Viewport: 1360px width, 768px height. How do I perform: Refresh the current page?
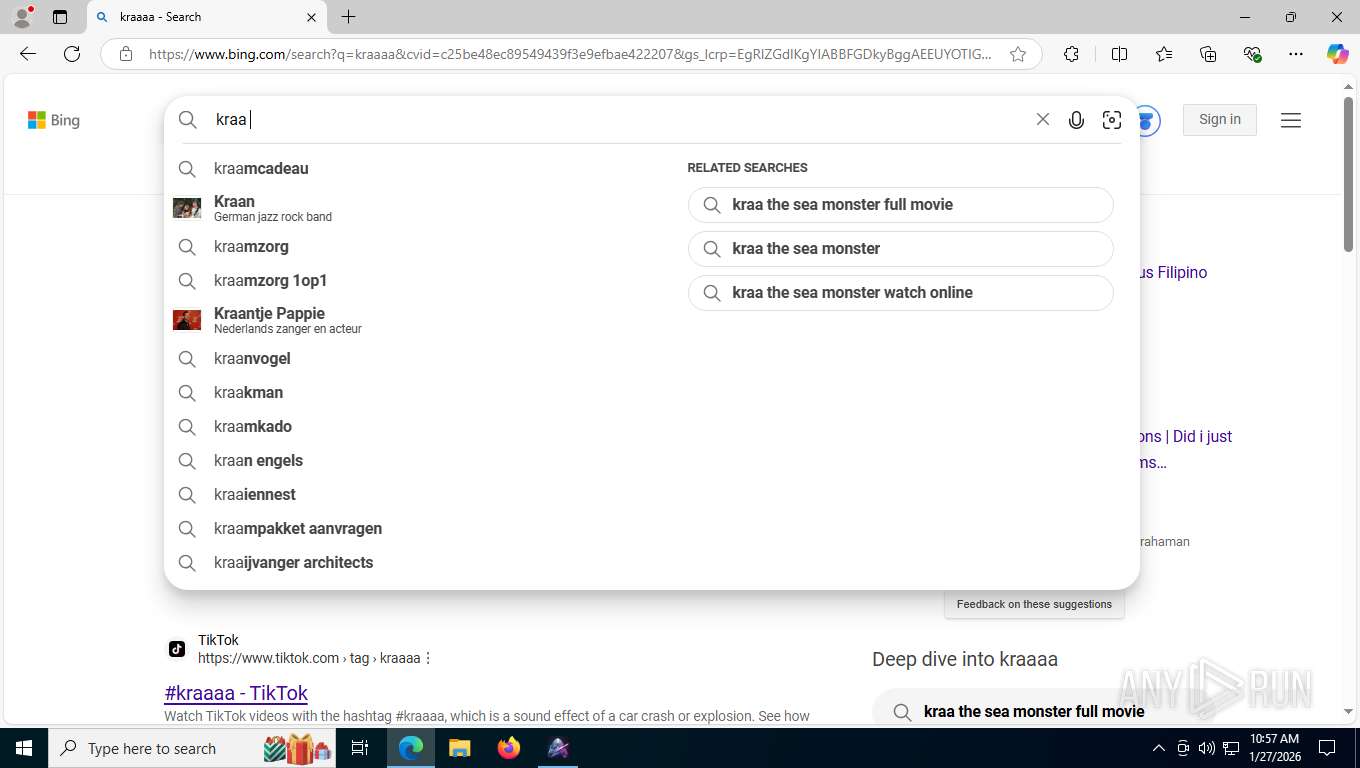(x=72, y=54)
